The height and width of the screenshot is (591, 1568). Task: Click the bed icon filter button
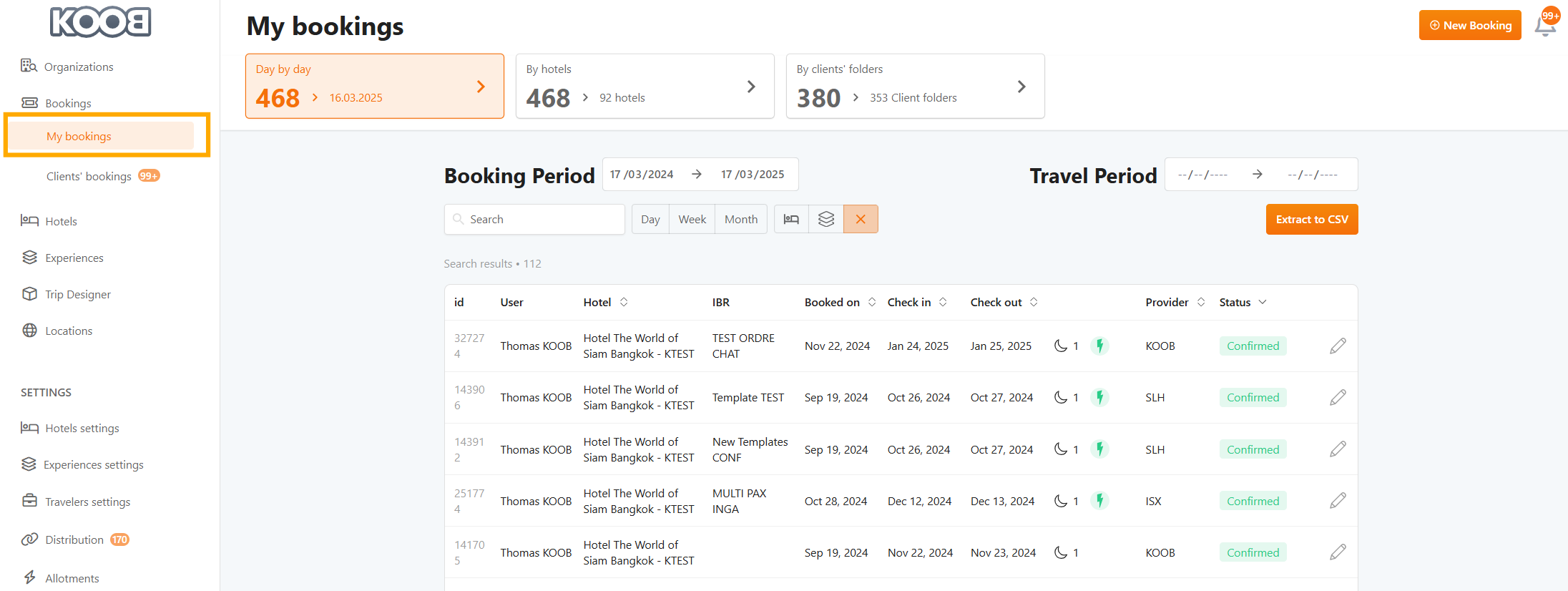coord(791,219)
